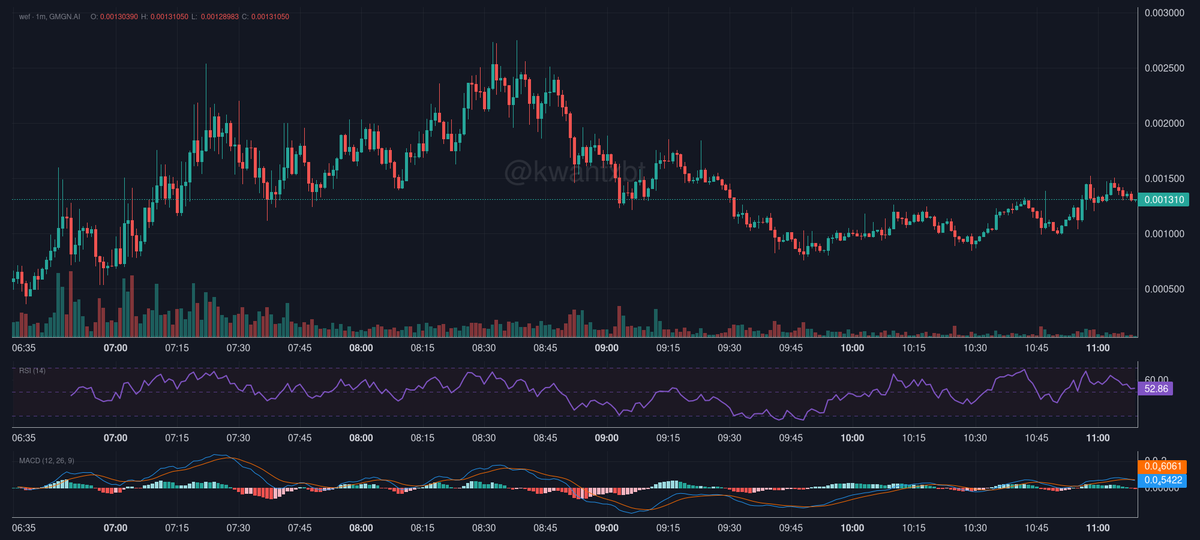Click the 10:00 label on the main chart time axis
1200x540 pixels.
[852, 348]
